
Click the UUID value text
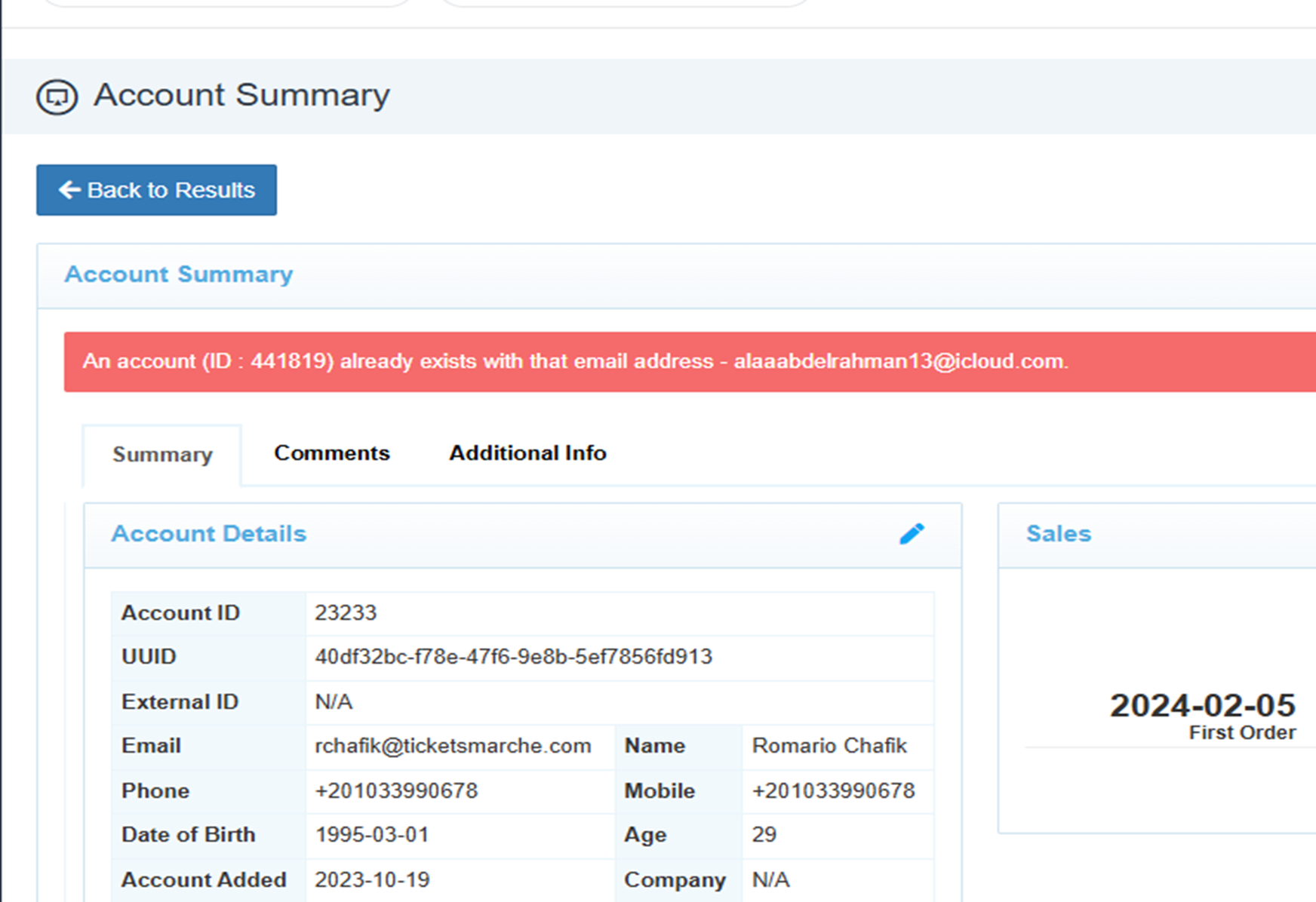513,656
